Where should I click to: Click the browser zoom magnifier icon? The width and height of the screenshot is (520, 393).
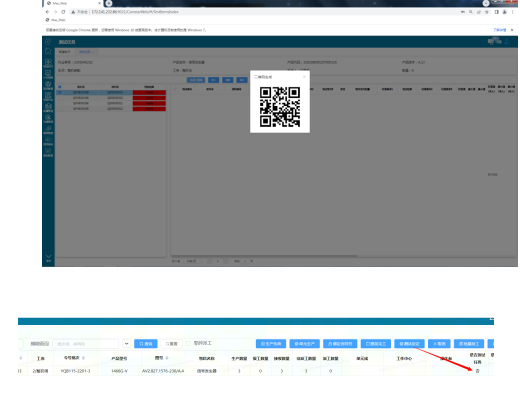[x=471, y=12]
